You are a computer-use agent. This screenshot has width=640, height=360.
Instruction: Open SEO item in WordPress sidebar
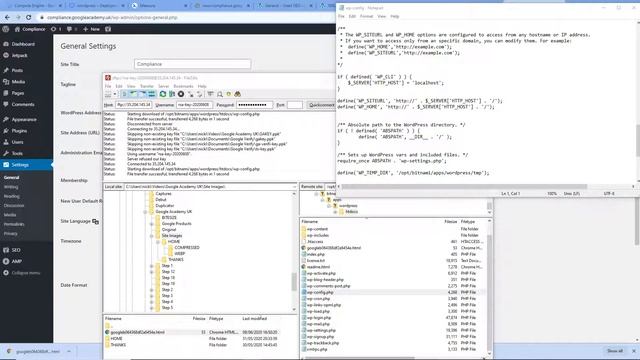tap(16, 250)
